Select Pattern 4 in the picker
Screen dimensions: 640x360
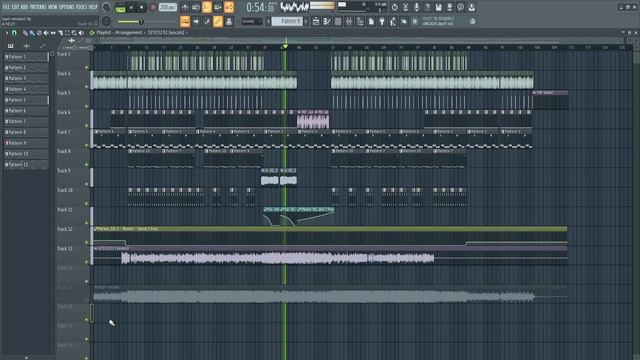click(x=26, y=89)
